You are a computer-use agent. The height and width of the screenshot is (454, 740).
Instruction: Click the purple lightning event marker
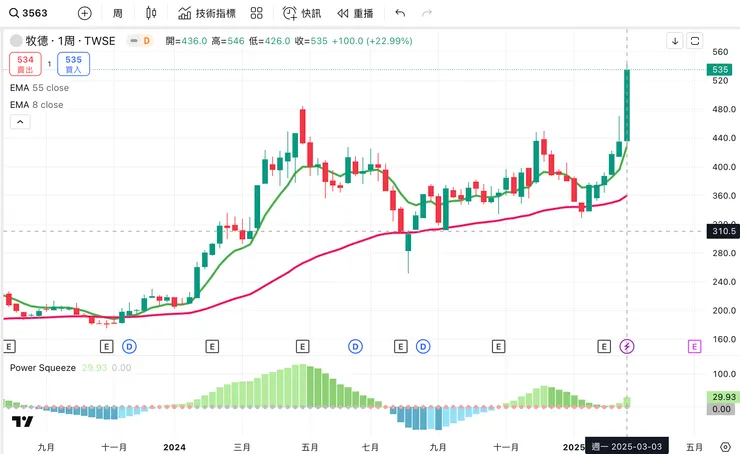pyautogui.click(x=627, y=347)
